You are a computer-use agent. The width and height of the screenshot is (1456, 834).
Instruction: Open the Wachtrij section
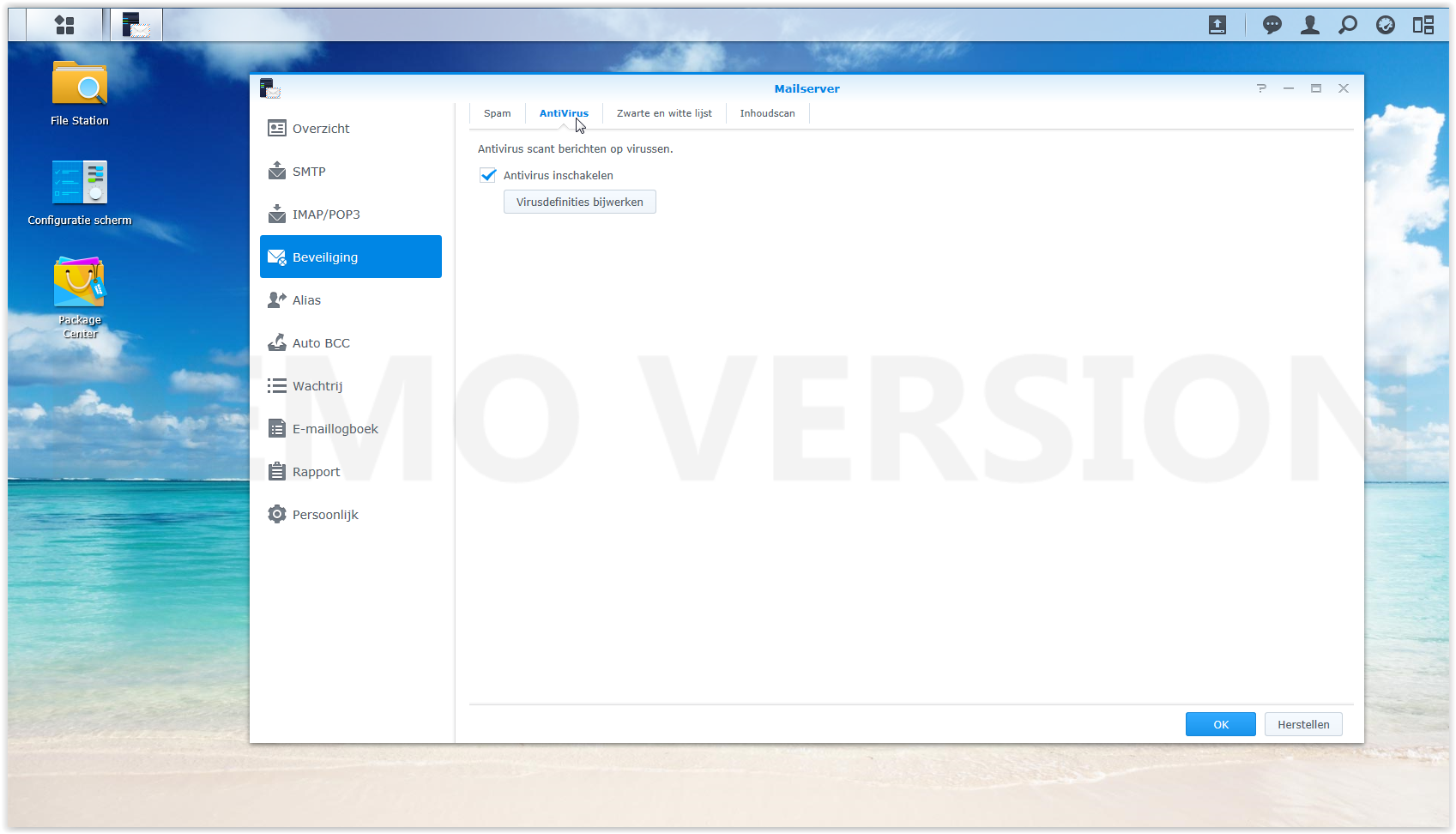click(x=351, y=385)
